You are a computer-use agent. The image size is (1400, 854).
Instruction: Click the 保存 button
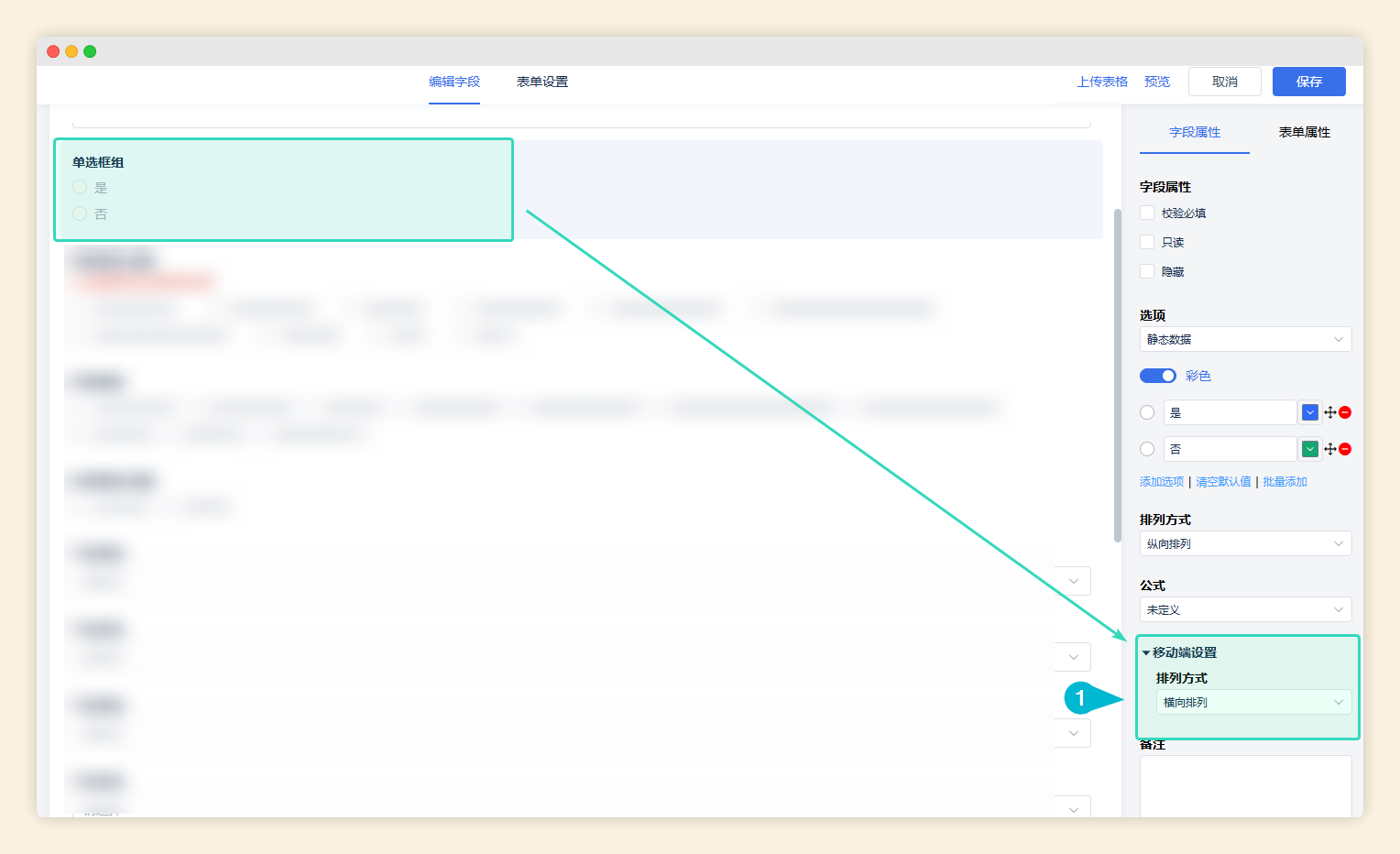pyautogui.click(x=1308, y=82)
